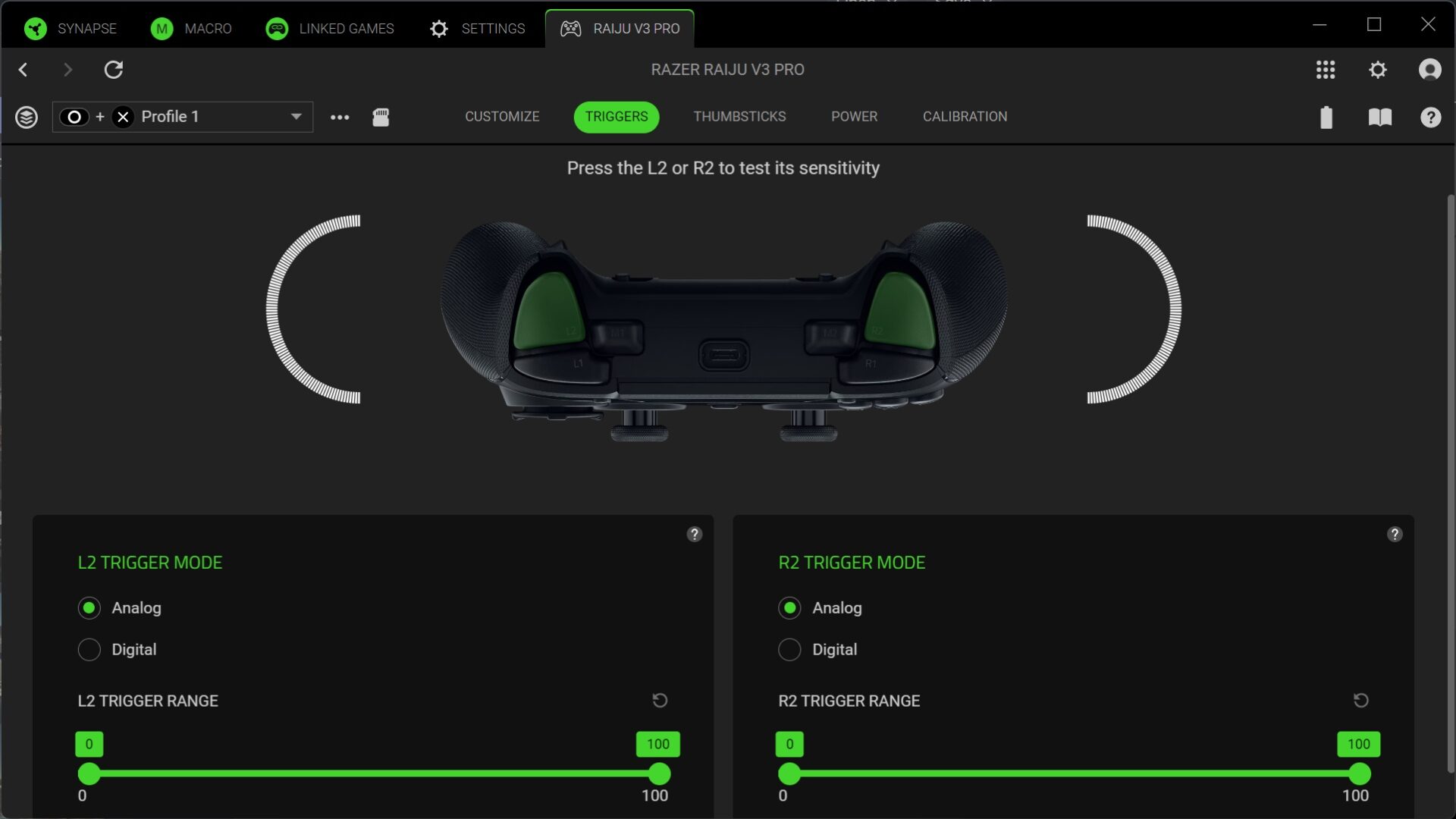Select Analog mode for L2 trigger

[x=89, y=608]
